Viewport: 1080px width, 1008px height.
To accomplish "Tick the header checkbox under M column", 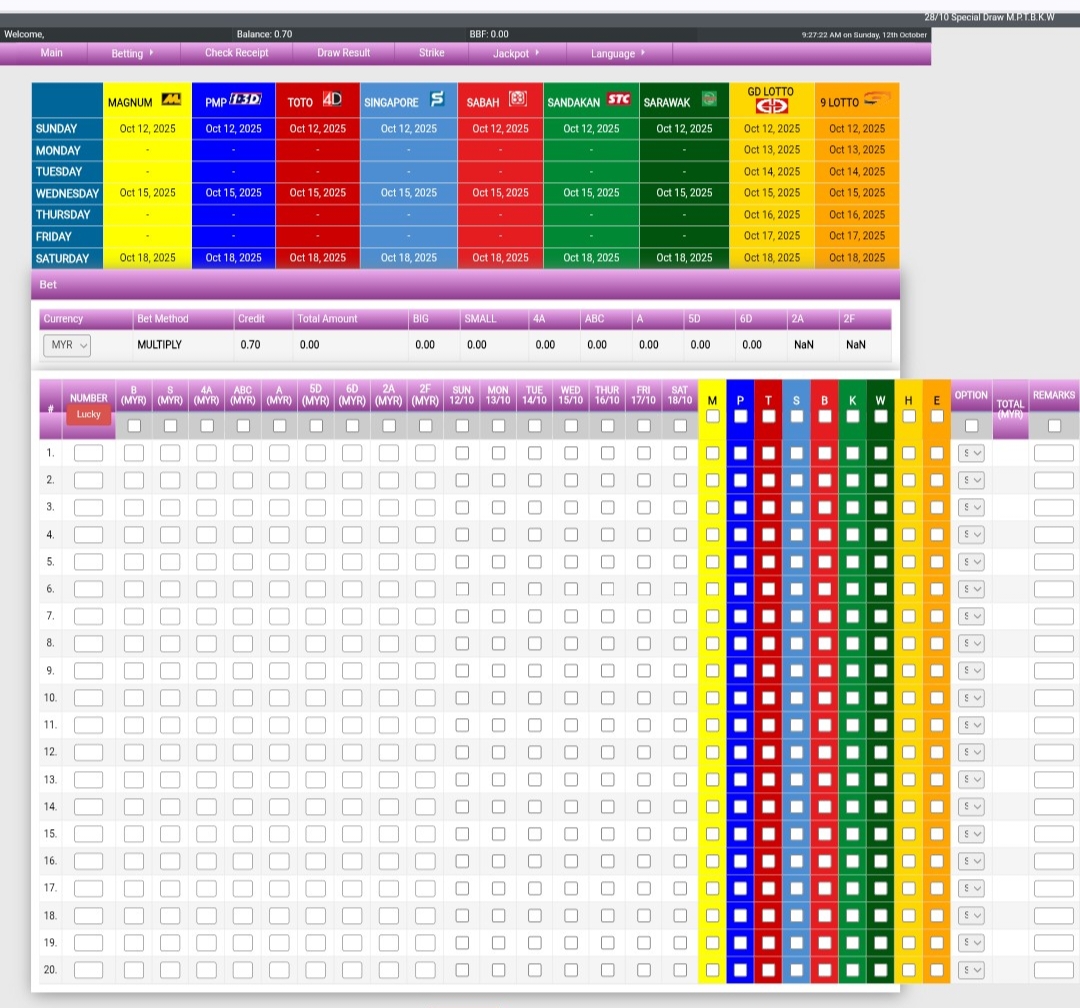I will 712,416.
